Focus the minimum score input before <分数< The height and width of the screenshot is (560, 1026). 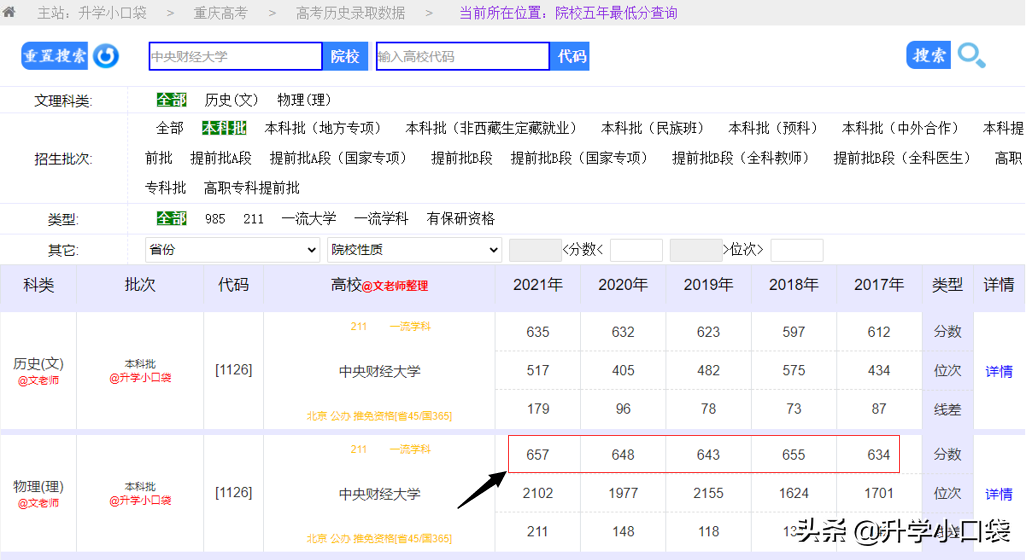[535, 250]
